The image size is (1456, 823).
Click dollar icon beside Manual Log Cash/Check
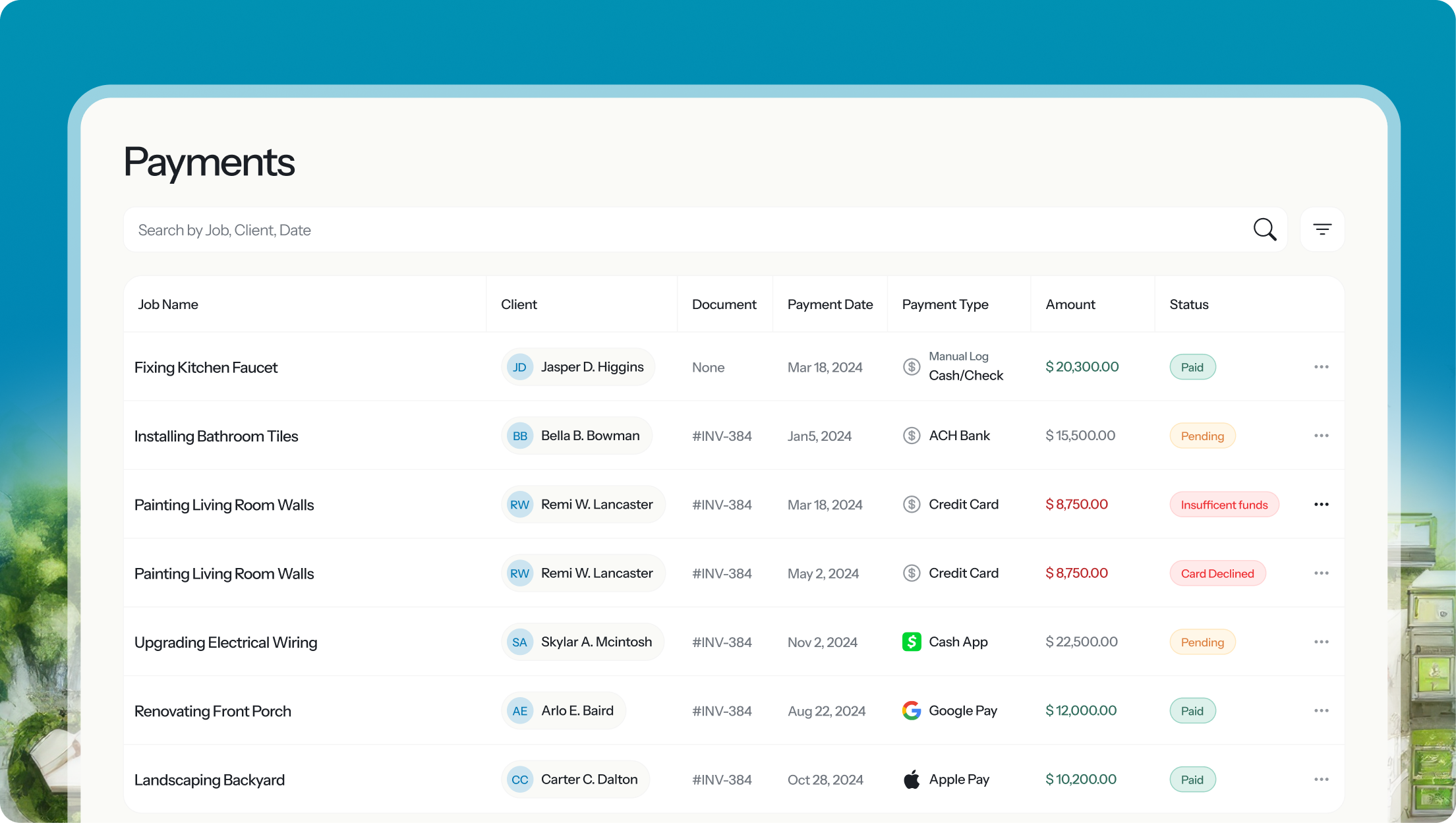pyautogui.click(x=912, y=366)
